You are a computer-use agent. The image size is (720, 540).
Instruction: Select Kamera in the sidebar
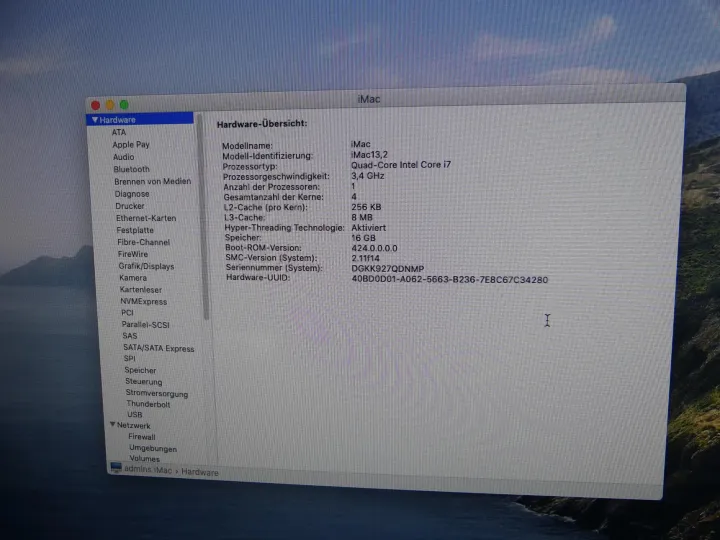click(x=133, y=278)
